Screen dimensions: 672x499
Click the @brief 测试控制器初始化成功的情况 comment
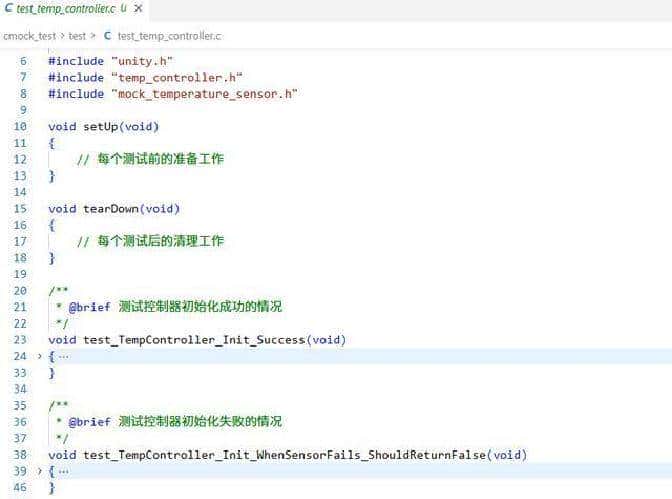click(x=175, y=307)
